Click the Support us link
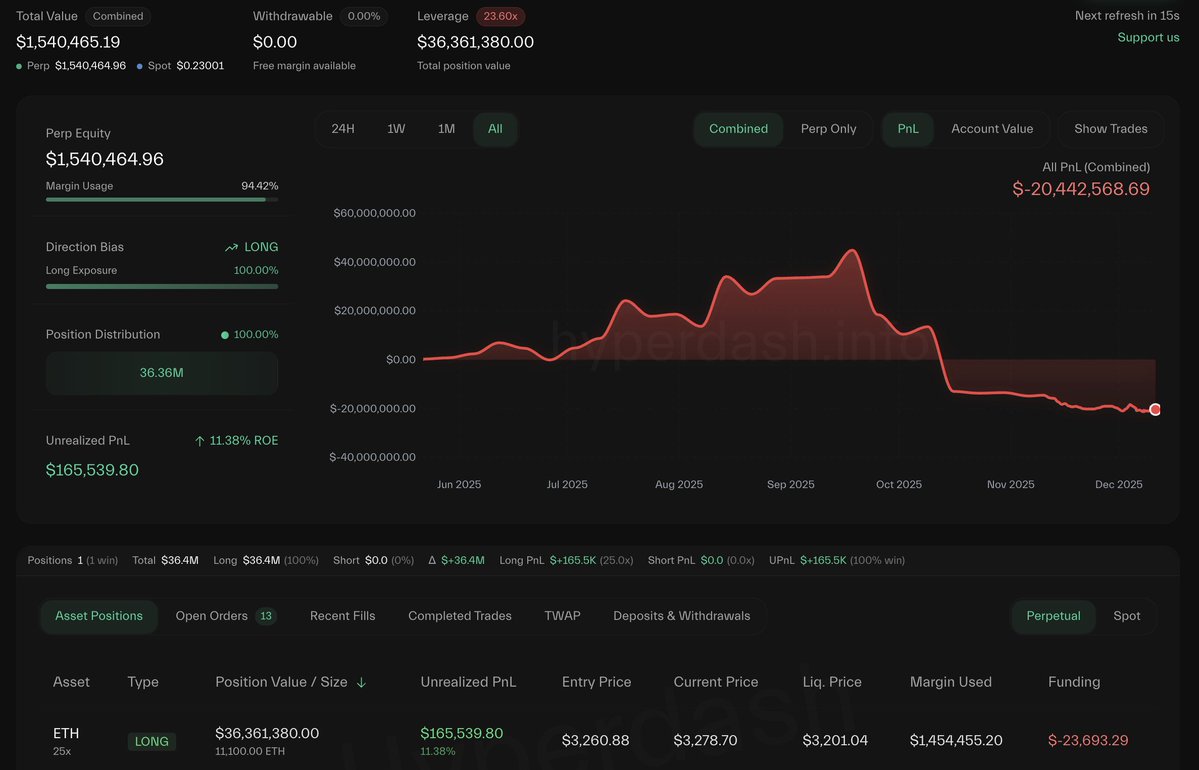 (x=1148, y=38)
